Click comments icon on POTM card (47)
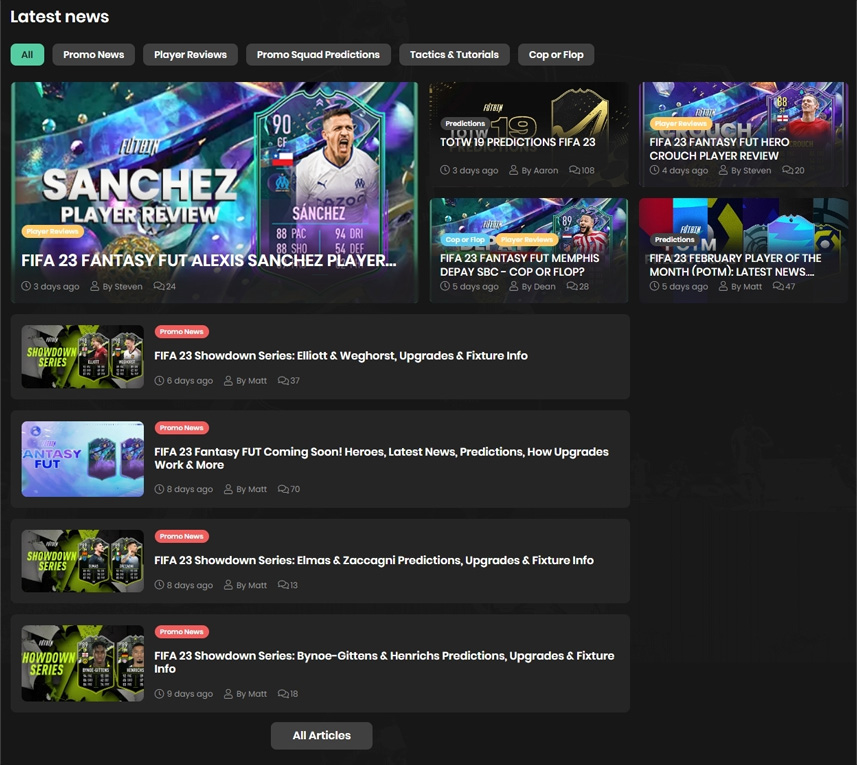Screen dimensions: 857x765 (x=778, y=286)
